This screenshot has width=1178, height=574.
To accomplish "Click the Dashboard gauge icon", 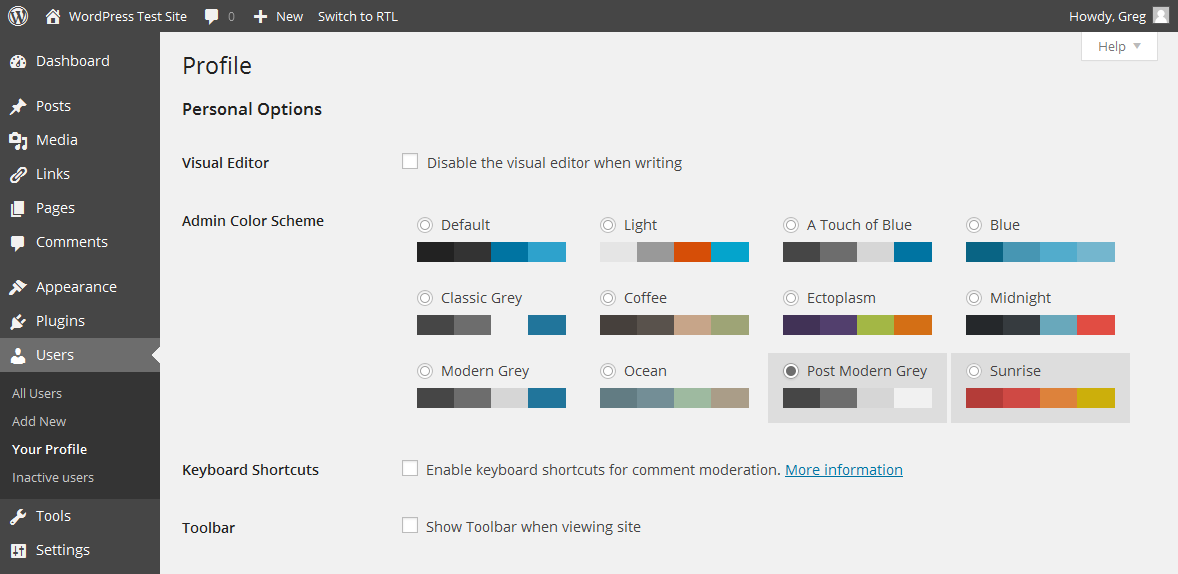I will tap(18, 61).
